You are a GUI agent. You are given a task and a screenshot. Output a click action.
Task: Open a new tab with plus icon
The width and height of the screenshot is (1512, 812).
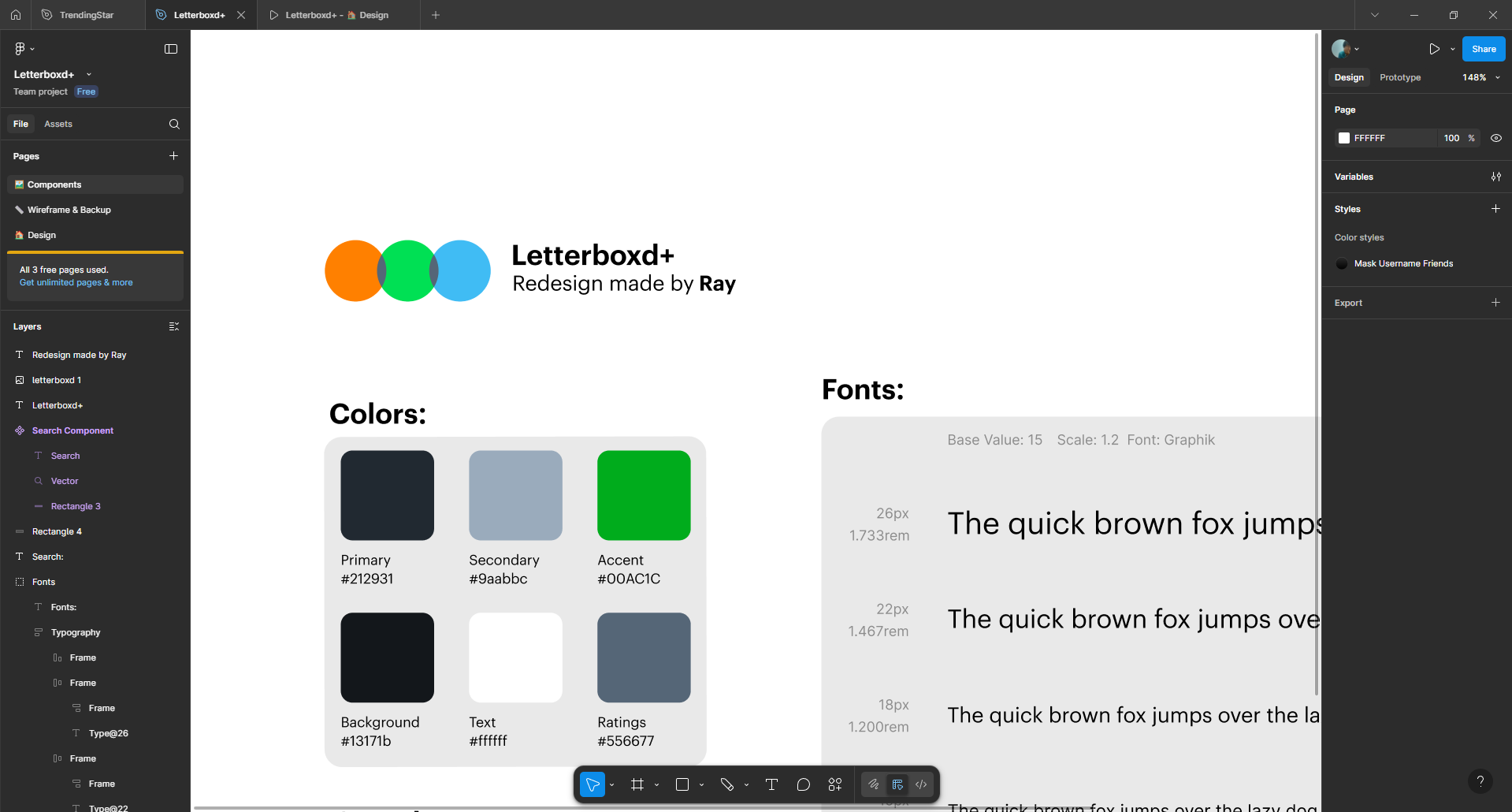436,15
